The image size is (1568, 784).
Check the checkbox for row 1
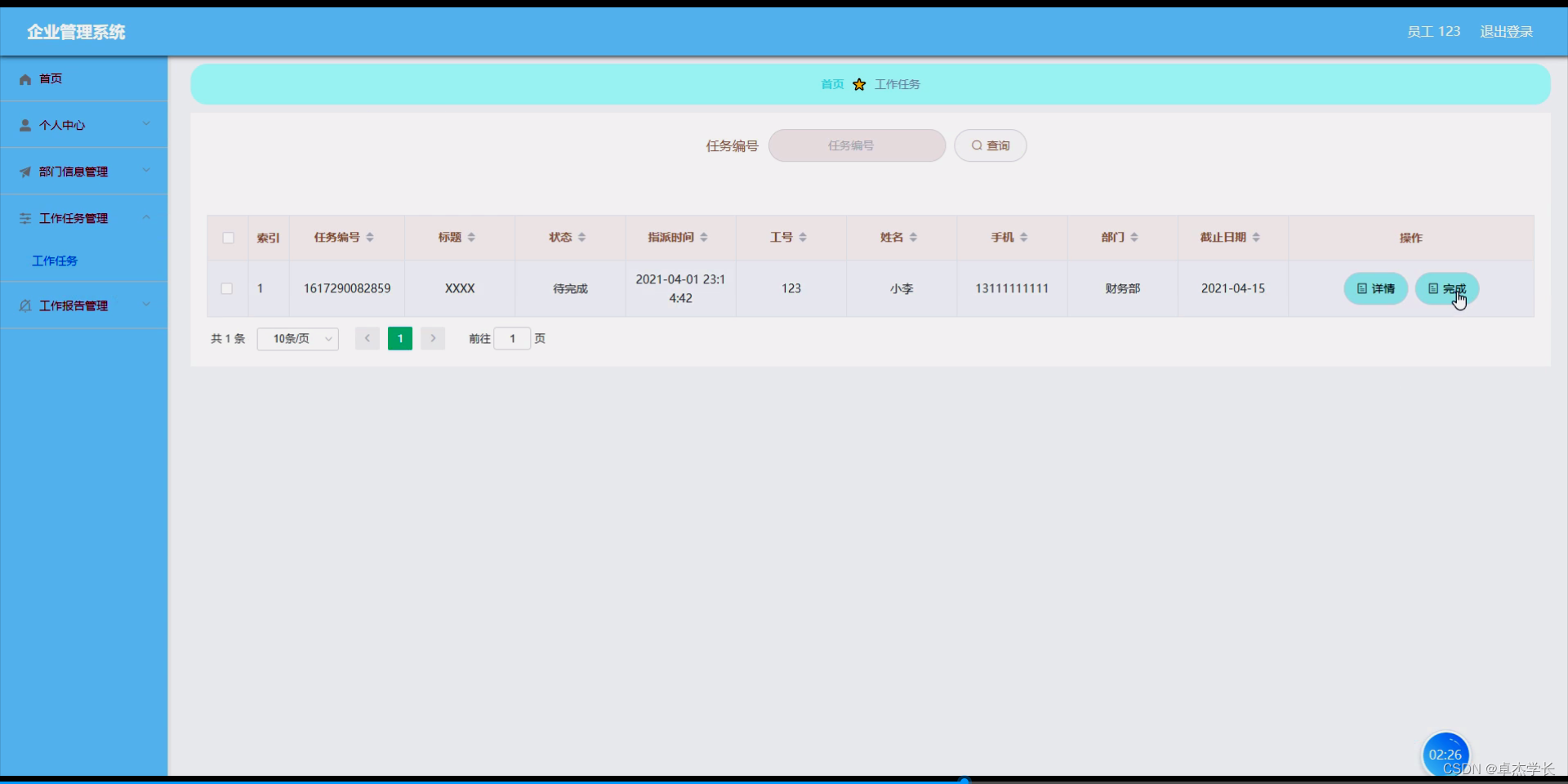226,288
